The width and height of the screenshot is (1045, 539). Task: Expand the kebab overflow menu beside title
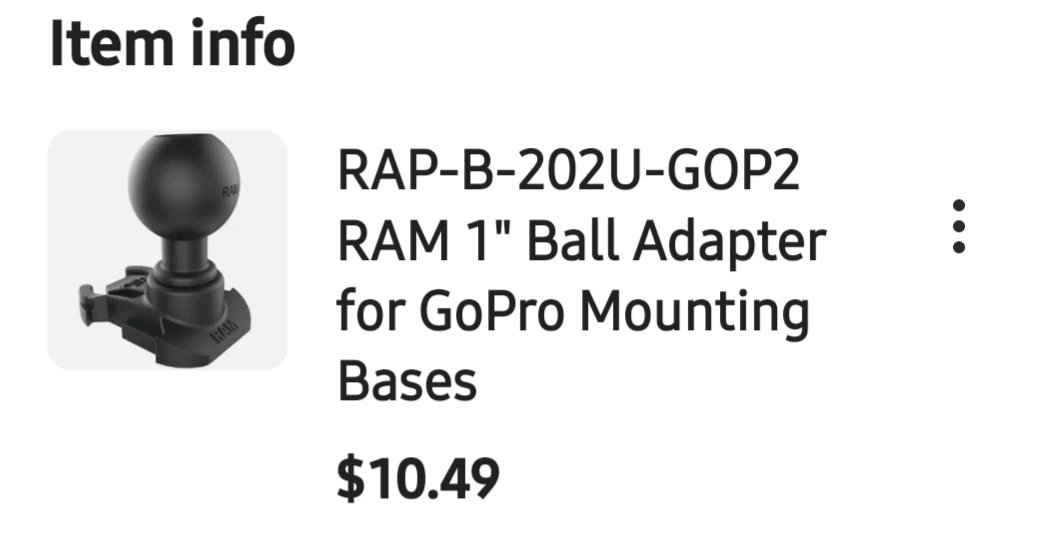(958, 226)
